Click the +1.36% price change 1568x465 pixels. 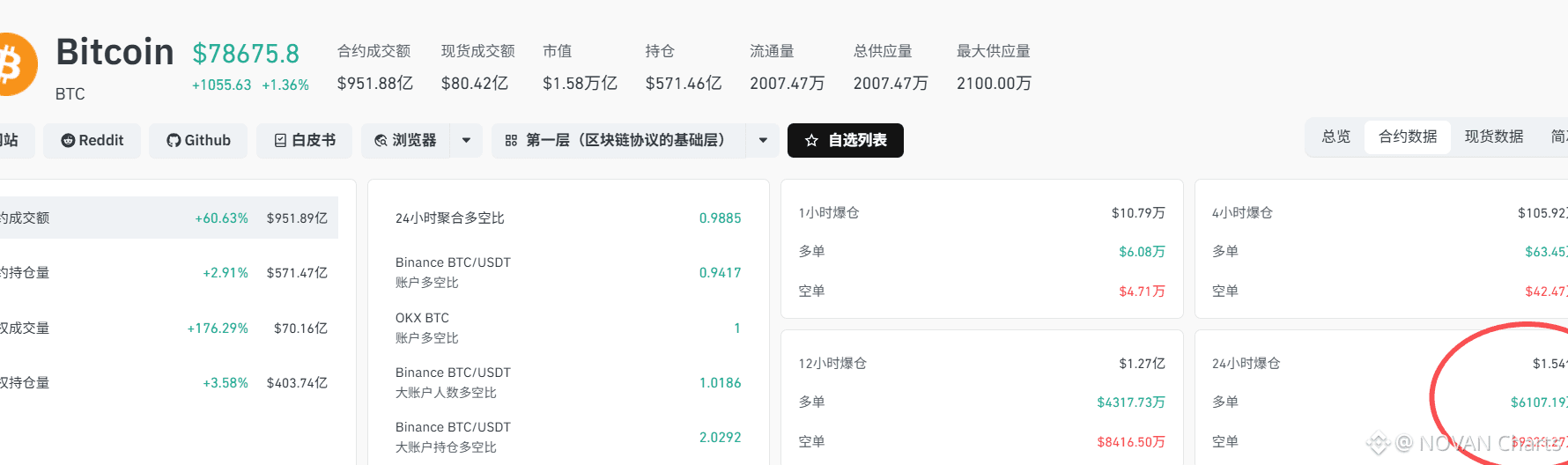(285, 85)
